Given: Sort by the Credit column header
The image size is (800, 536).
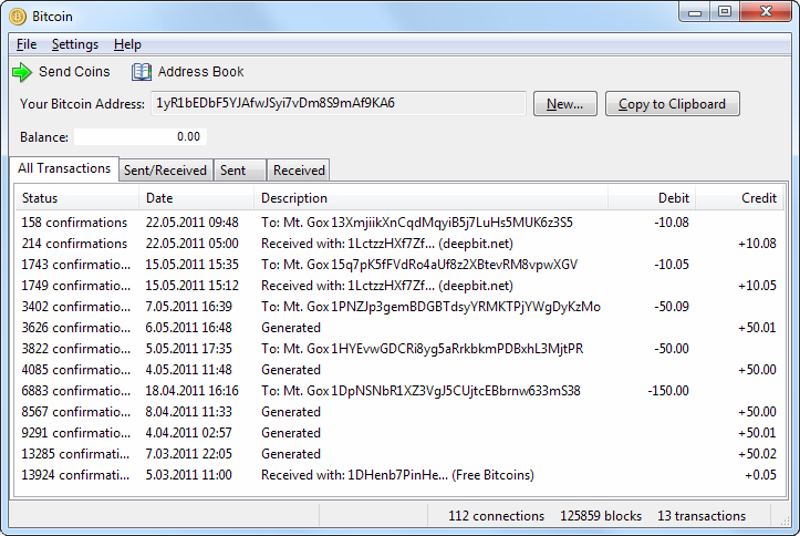Looking at the screenshot, I should coord(739,198).
